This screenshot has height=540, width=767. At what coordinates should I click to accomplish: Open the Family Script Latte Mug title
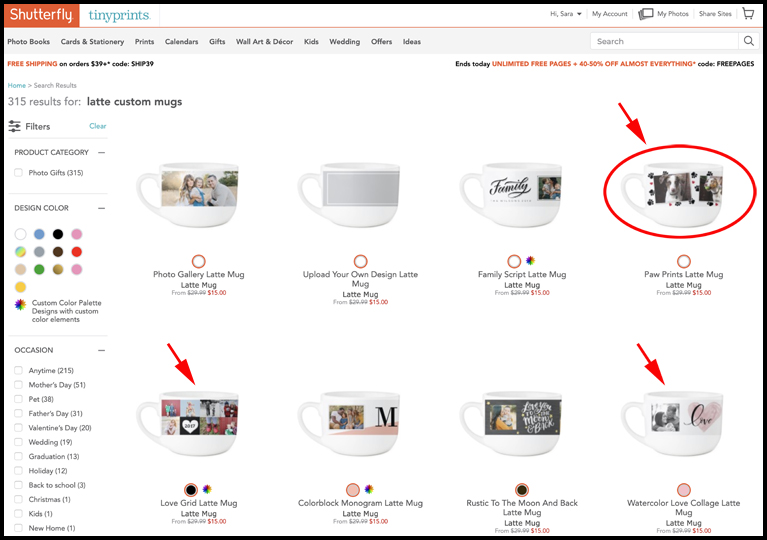coord(522,274)
